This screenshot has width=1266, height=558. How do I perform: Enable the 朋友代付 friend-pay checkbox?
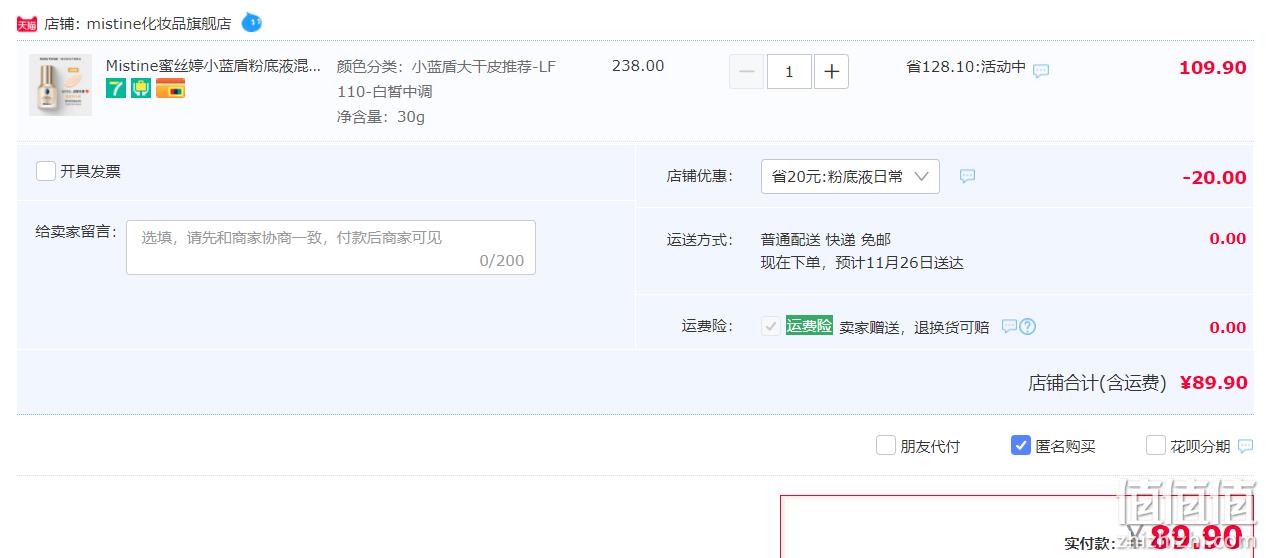pos(886,445)
